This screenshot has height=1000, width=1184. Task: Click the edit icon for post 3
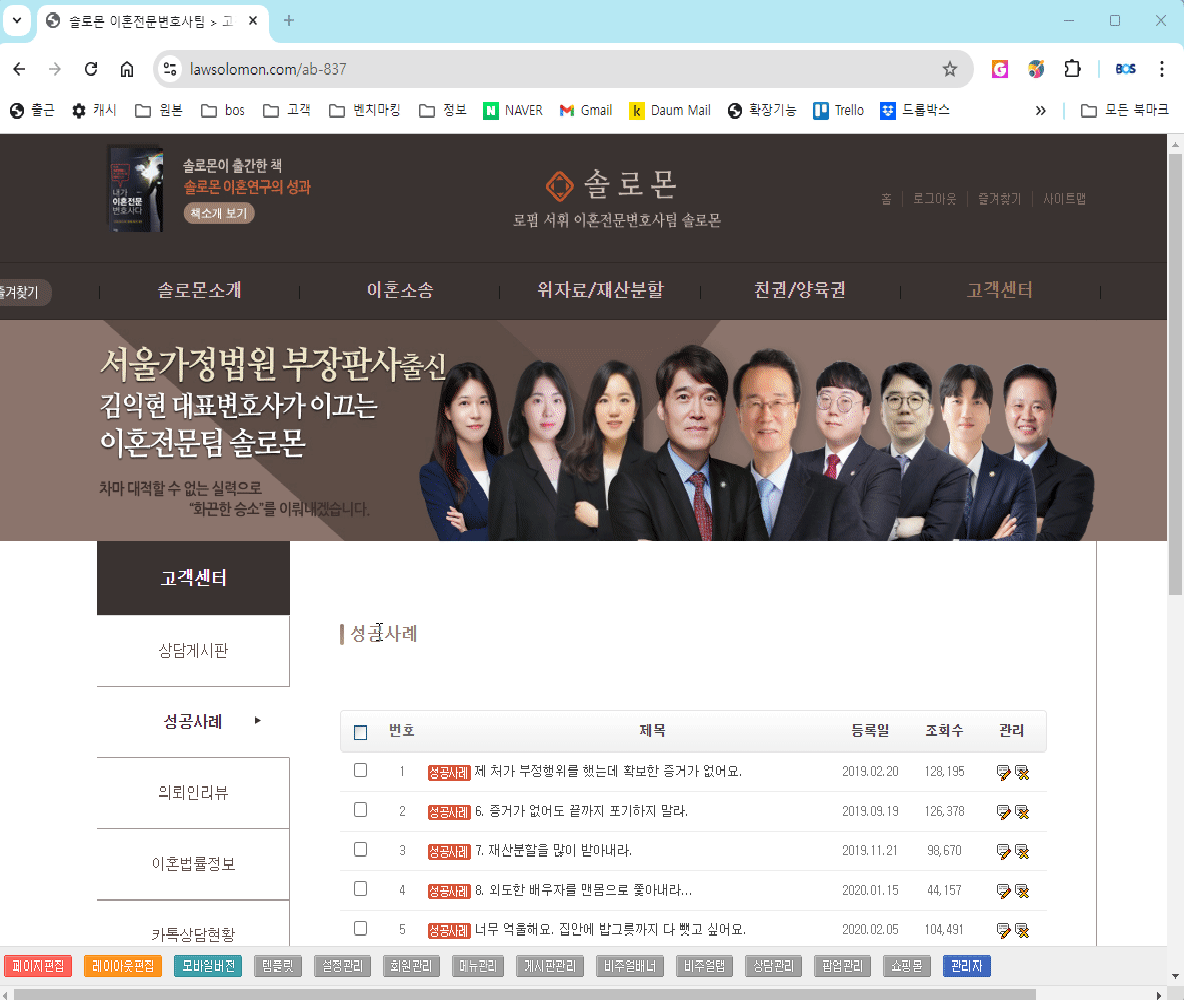1003,851
